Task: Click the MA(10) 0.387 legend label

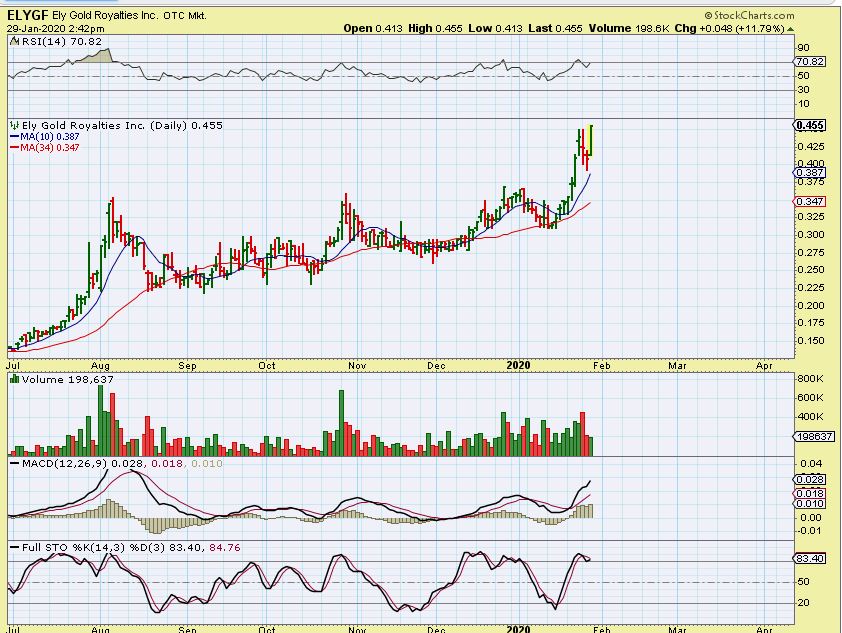Action: pyautogui.click(x=49, y=137)
